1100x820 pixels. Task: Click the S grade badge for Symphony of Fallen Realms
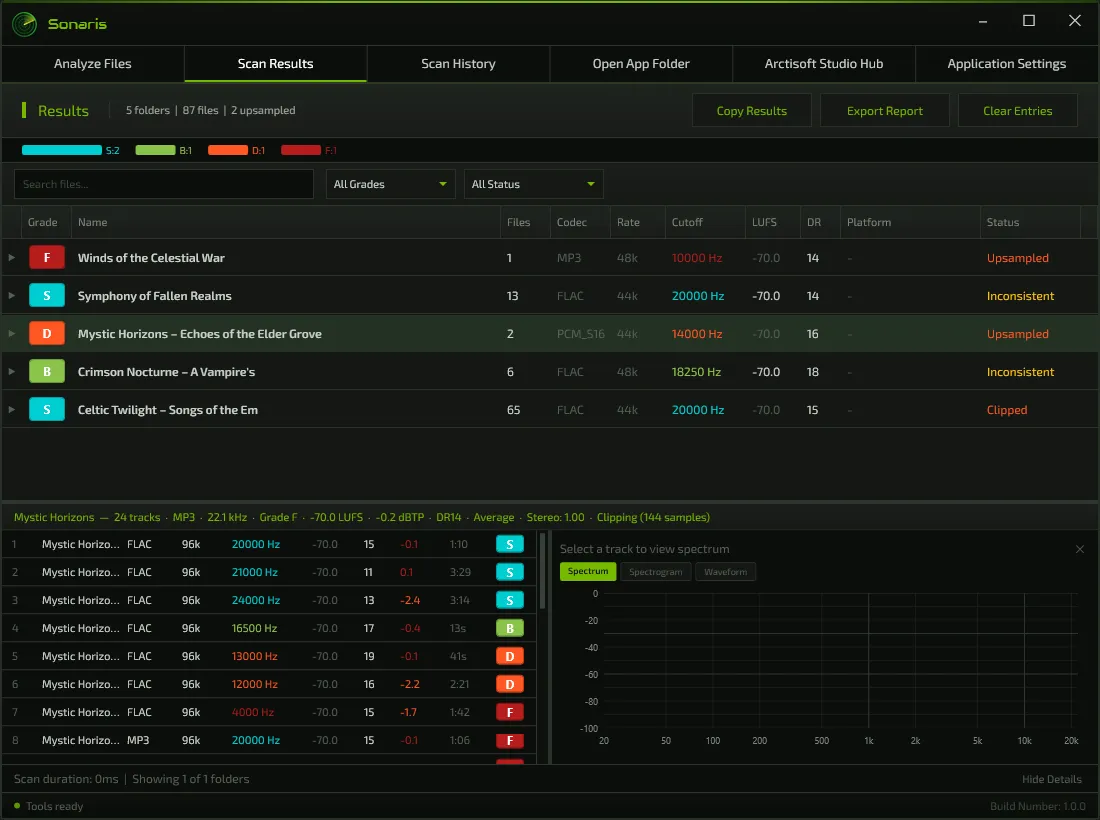(x=47, y=295)
